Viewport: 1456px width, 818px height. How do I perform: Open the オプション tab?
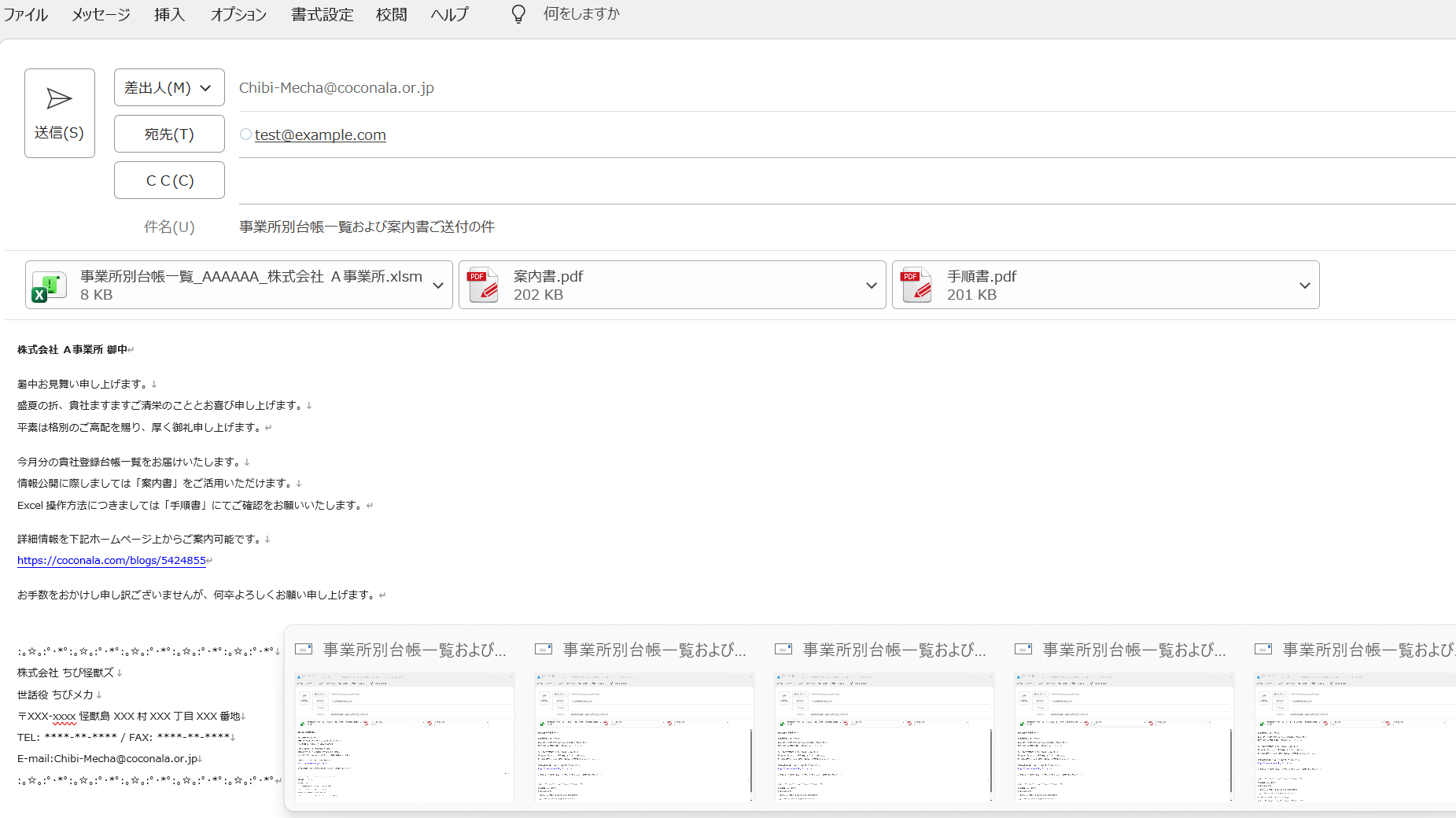coord(238,14)
